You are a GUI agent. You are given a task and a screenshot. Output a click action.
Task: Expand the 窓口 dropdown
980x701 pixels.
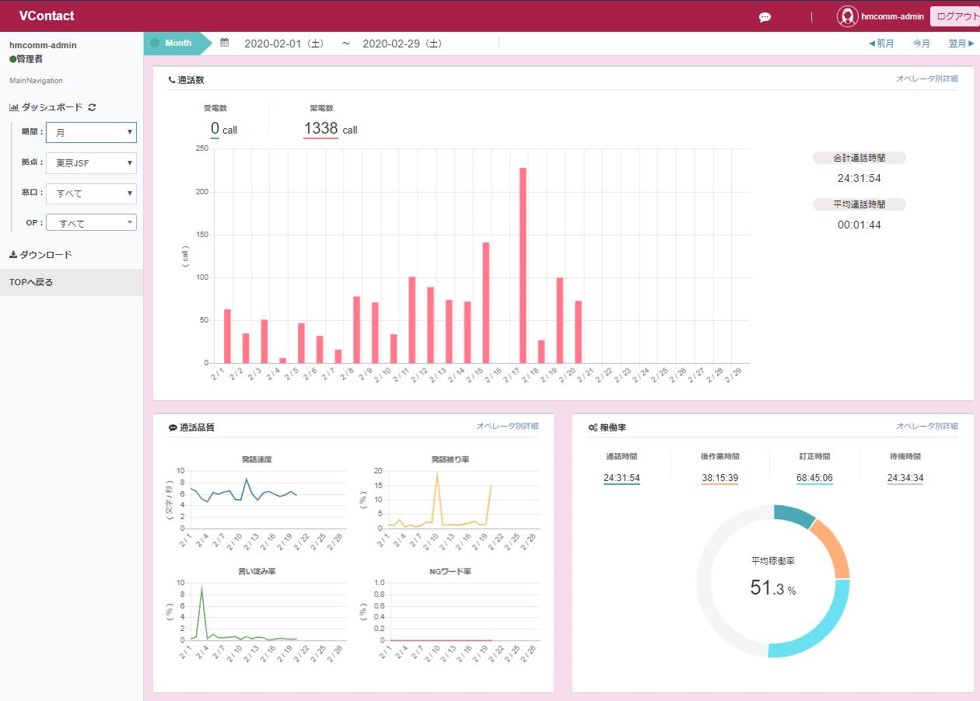[x=91, y=193]
